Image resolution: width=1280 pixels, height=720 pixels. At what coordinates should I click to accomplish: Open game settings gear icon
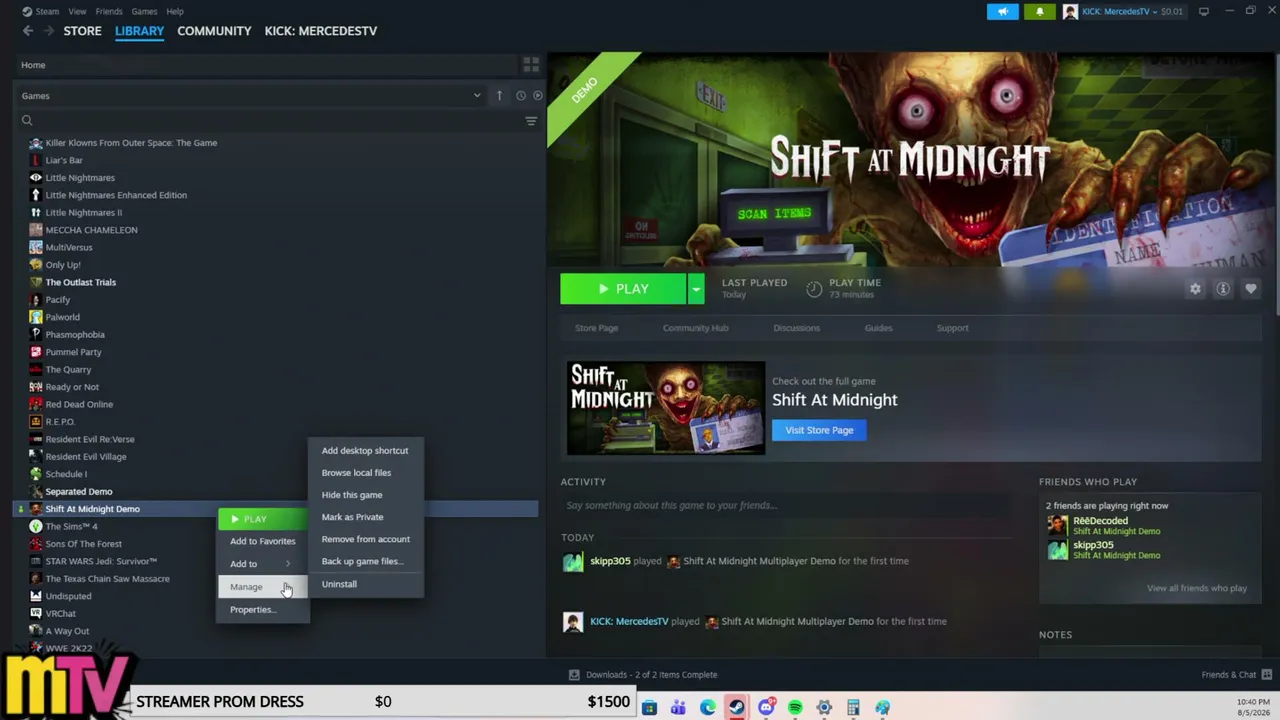[1195, 289]
